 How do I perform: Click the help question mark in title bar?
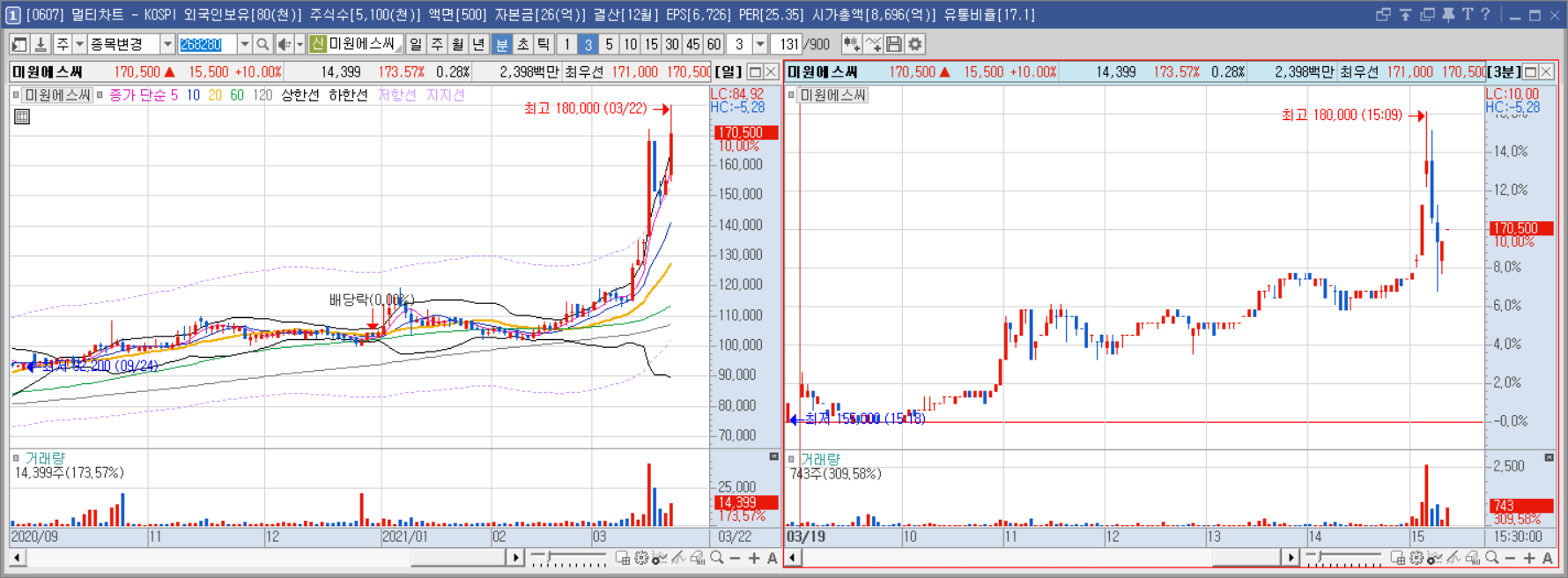(1485, 14)
